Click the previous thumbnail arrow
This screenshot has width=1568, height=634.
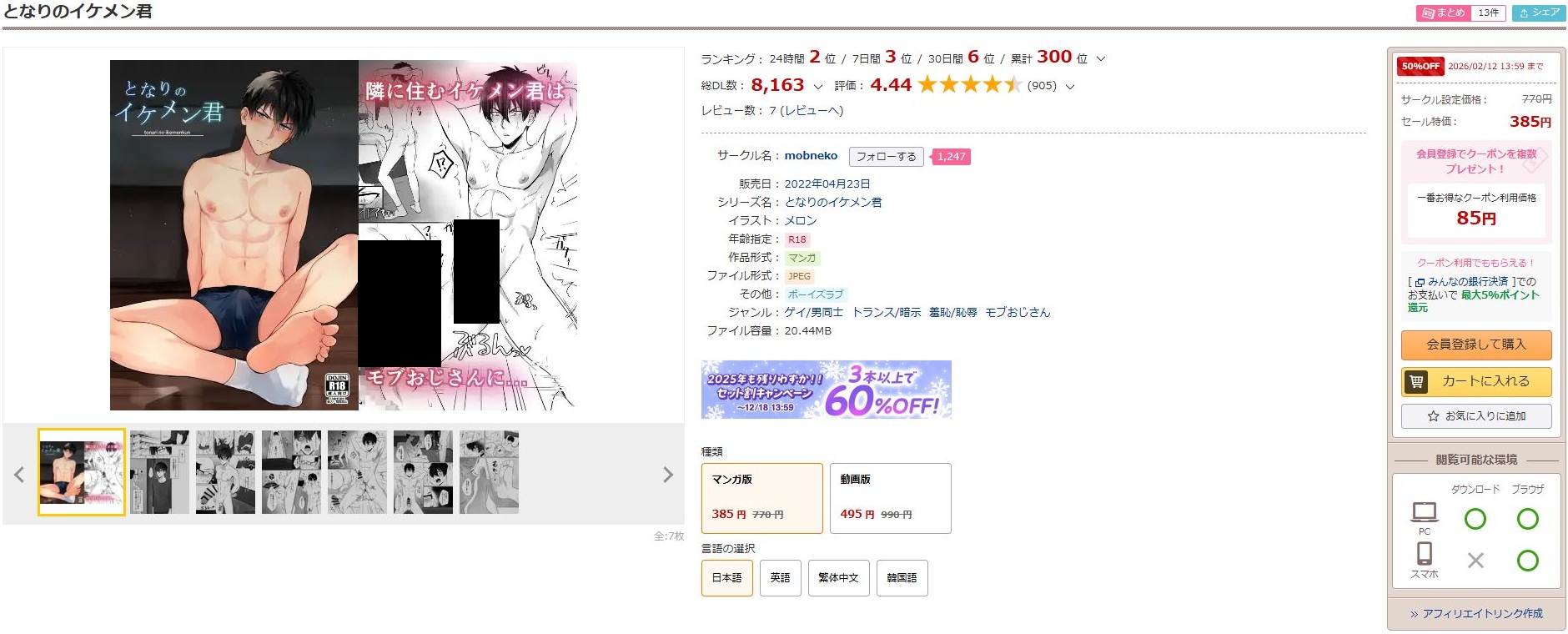19,475
